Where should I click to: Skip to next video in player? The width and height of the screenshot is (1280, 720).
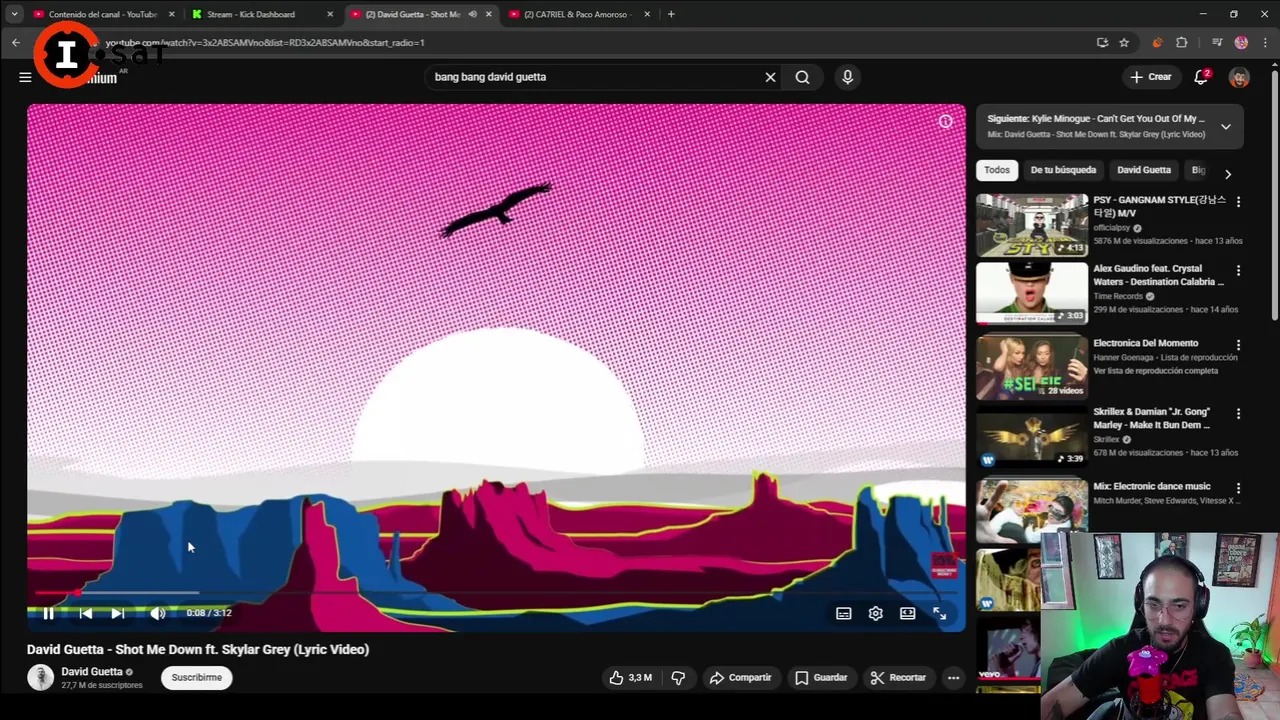(x=118, y=613)
